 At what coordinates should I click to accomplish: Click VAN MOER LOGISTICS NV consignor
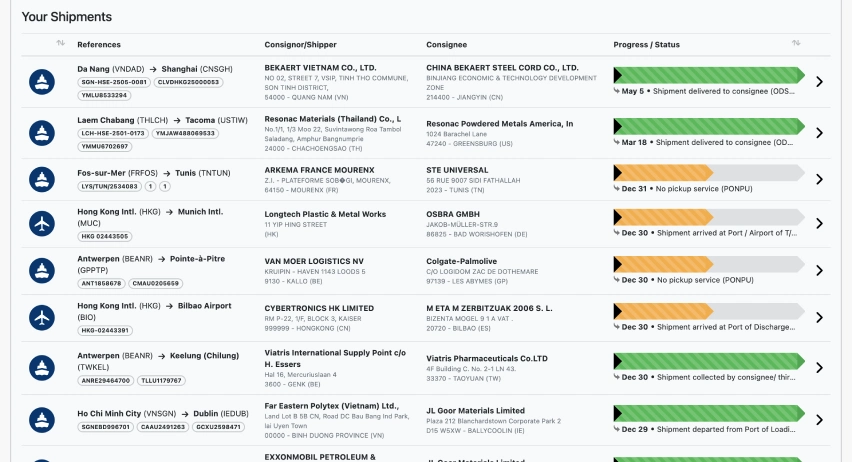click(314, 261)
